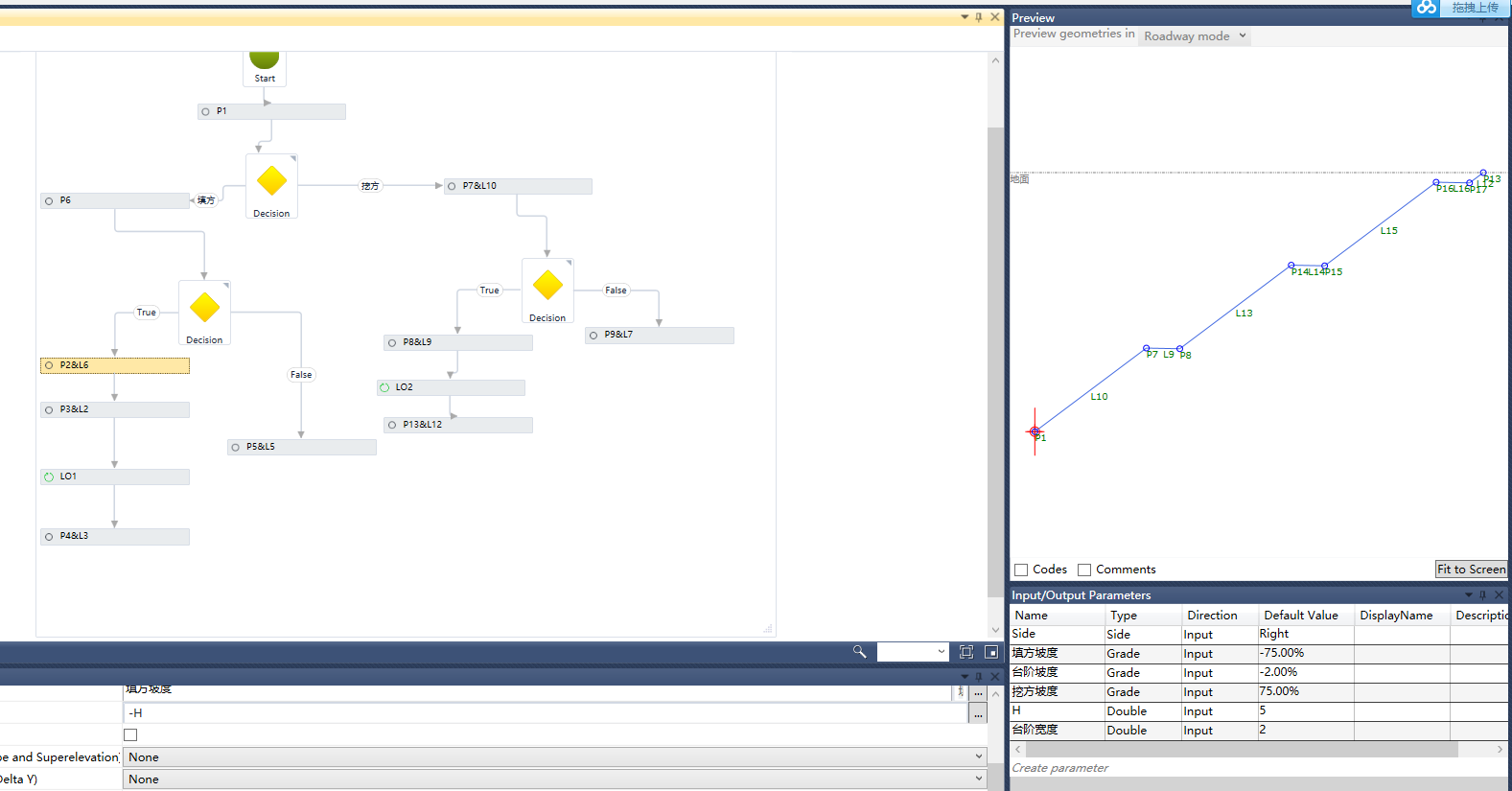1512x791 pixels.
Task: Click the H parameter name cell
Action: [1057, 710]
